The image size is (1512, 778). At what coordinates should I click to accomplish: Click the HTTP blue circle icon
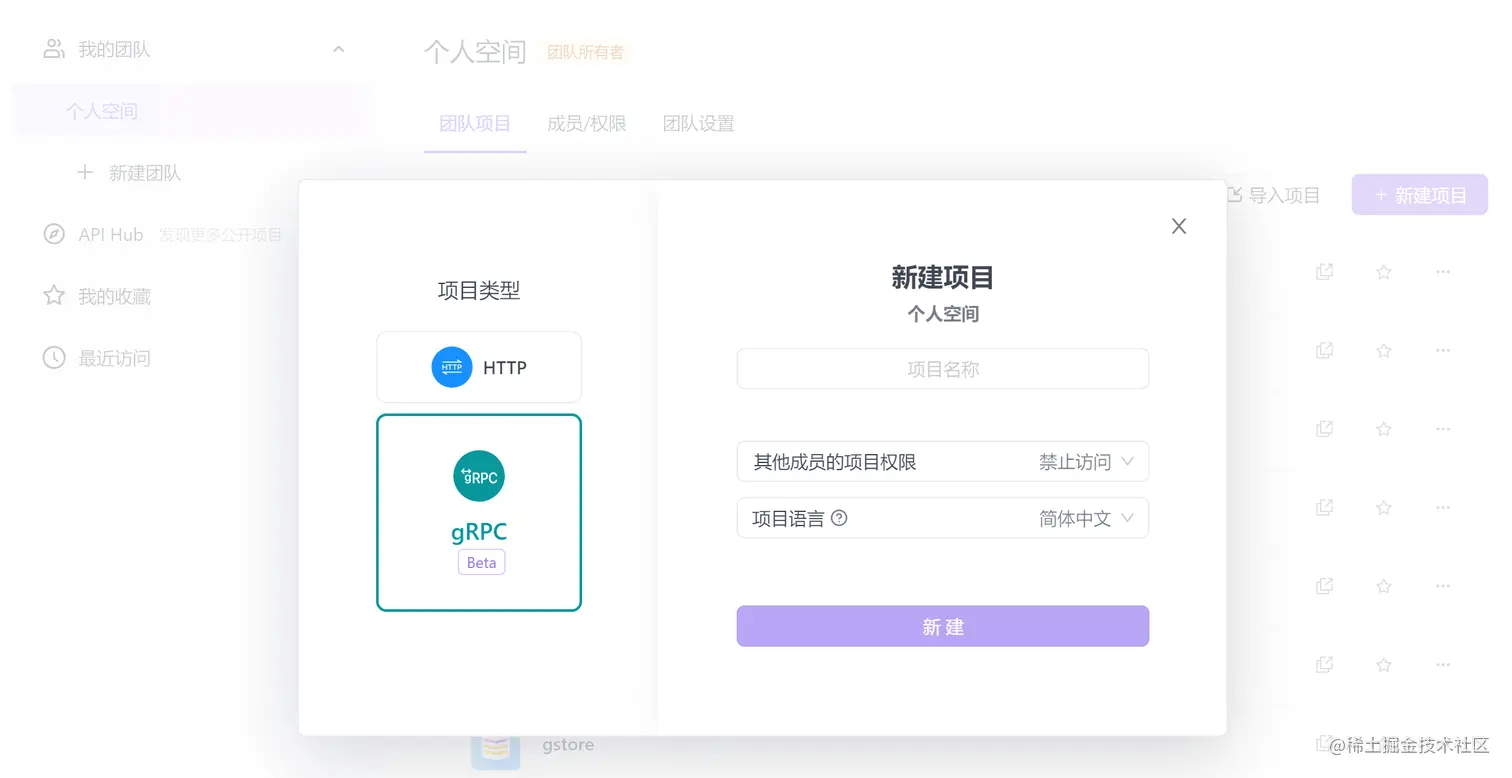pyautogui.click(x=452, y=367)
